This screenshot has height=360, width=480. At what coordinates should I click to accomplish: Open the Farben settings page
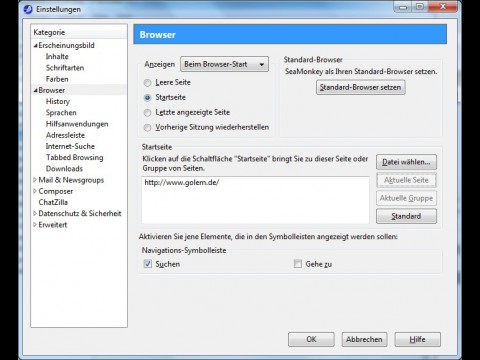(57, 79)
